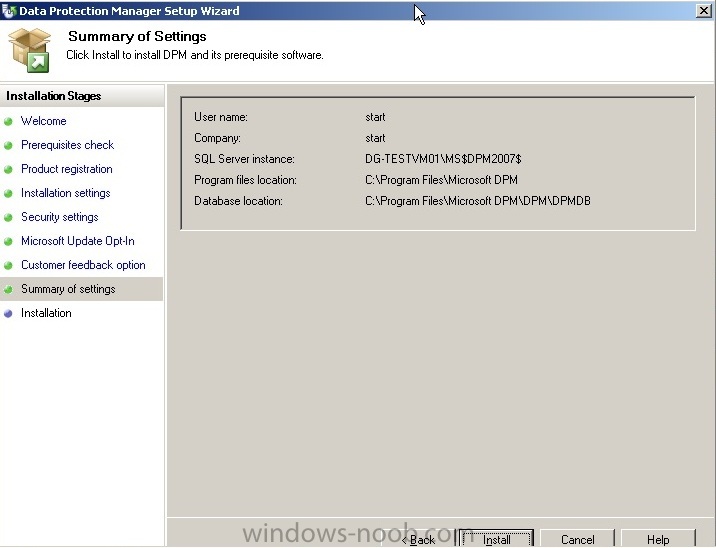Image resolution: width=716 pixels, height=548 pixels.
Task: Click the 'Click Install to install DPM' instruction text
Action: (x=195, y=55)
